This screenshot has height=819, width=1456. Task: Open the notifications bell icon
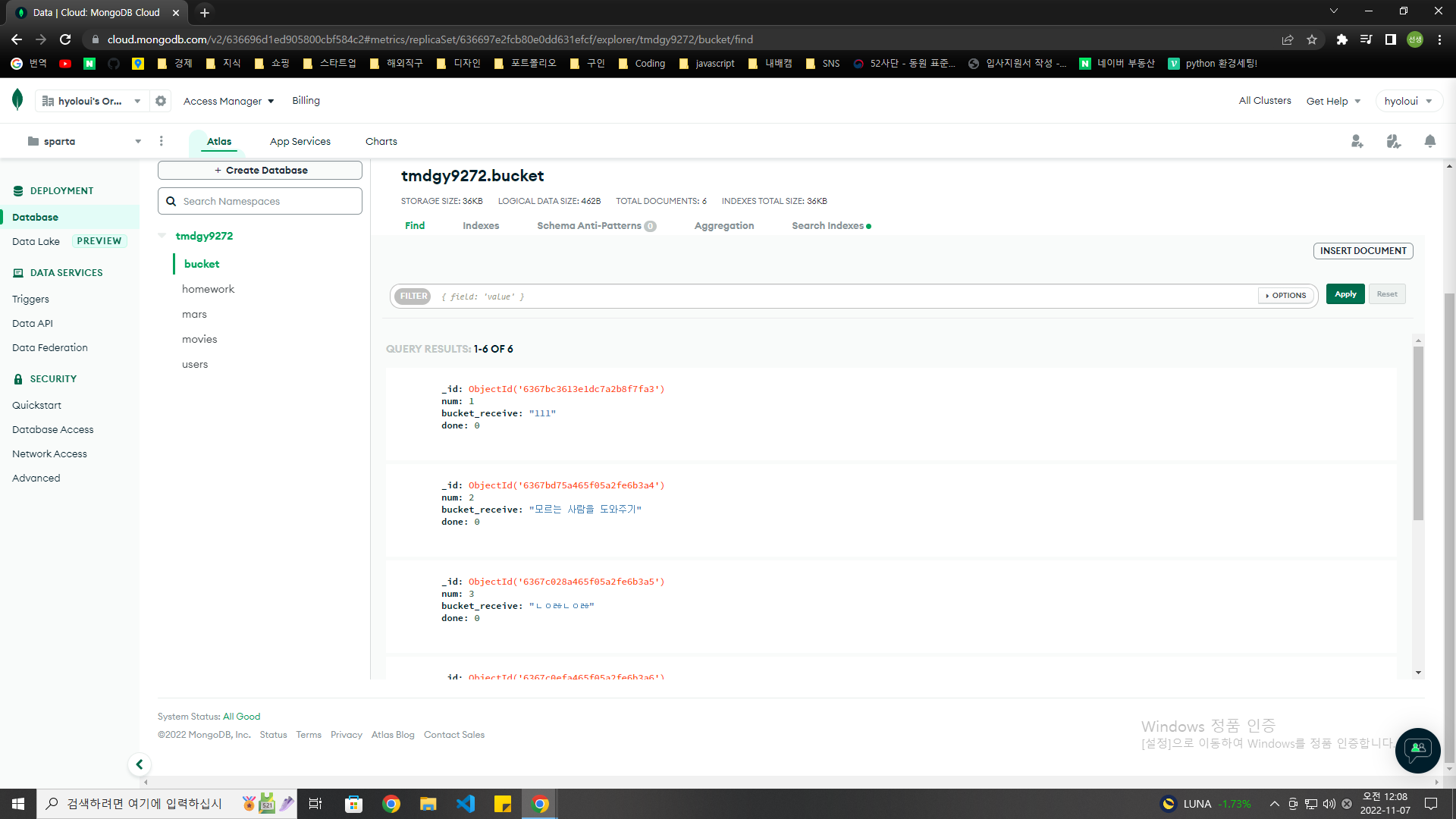[x=1430, y=141]
